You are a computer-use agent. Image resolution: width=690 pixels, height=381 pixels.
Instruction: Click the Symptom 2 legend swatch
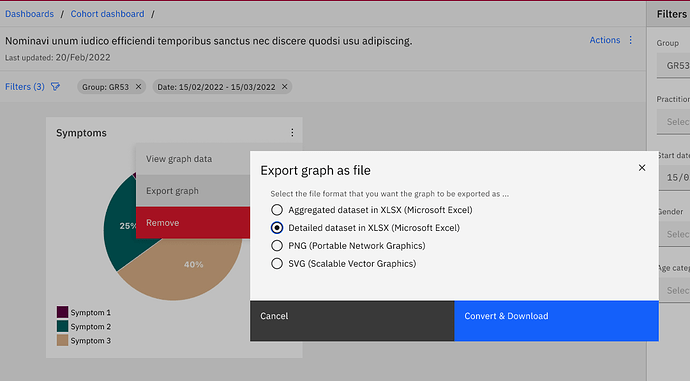click(x=62, y=326)
